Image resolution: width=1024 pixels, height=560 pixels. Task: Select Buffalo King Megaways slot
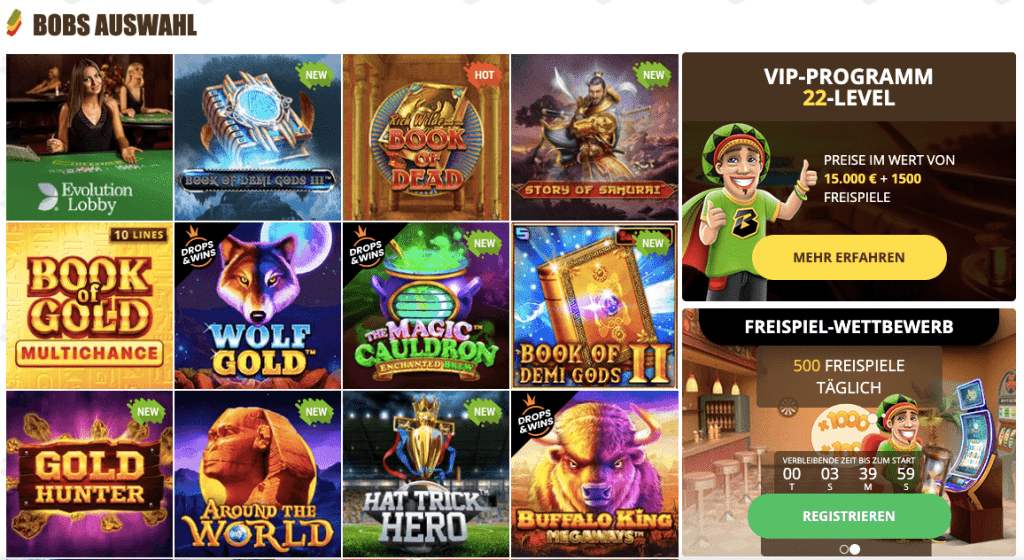tap(594, 474)
